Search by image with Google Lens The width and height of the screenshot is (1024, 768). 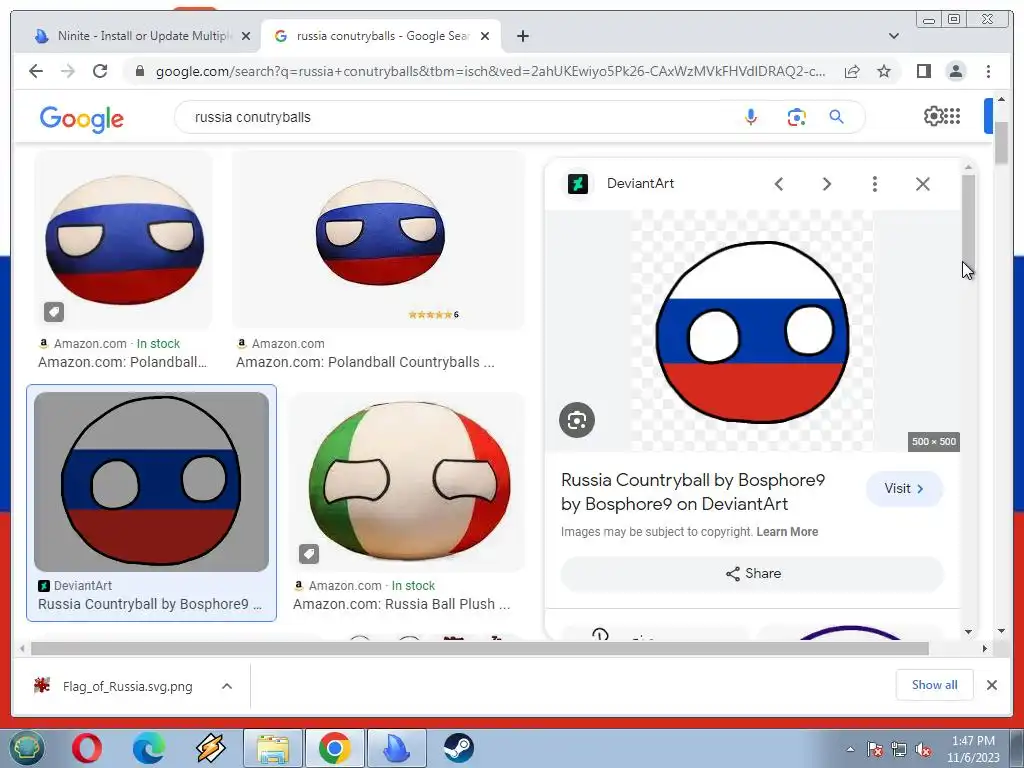[x=796, y=118]
